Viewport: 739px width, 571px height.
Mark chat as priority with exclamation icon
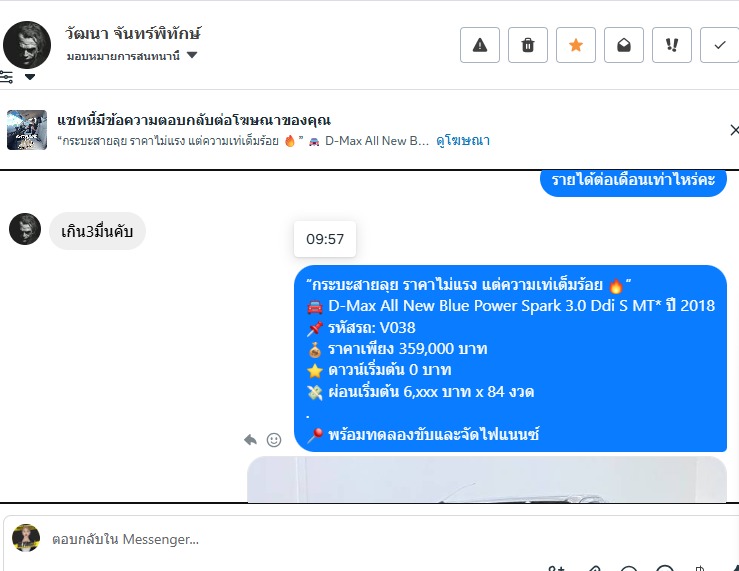pyautogui.click(x=672, y=45)
